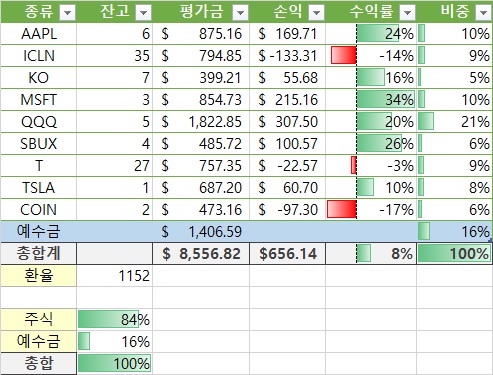This screenshot has height=375, width=493.
Task: Select the ICLN ticker cell
Action: point(39,56)
